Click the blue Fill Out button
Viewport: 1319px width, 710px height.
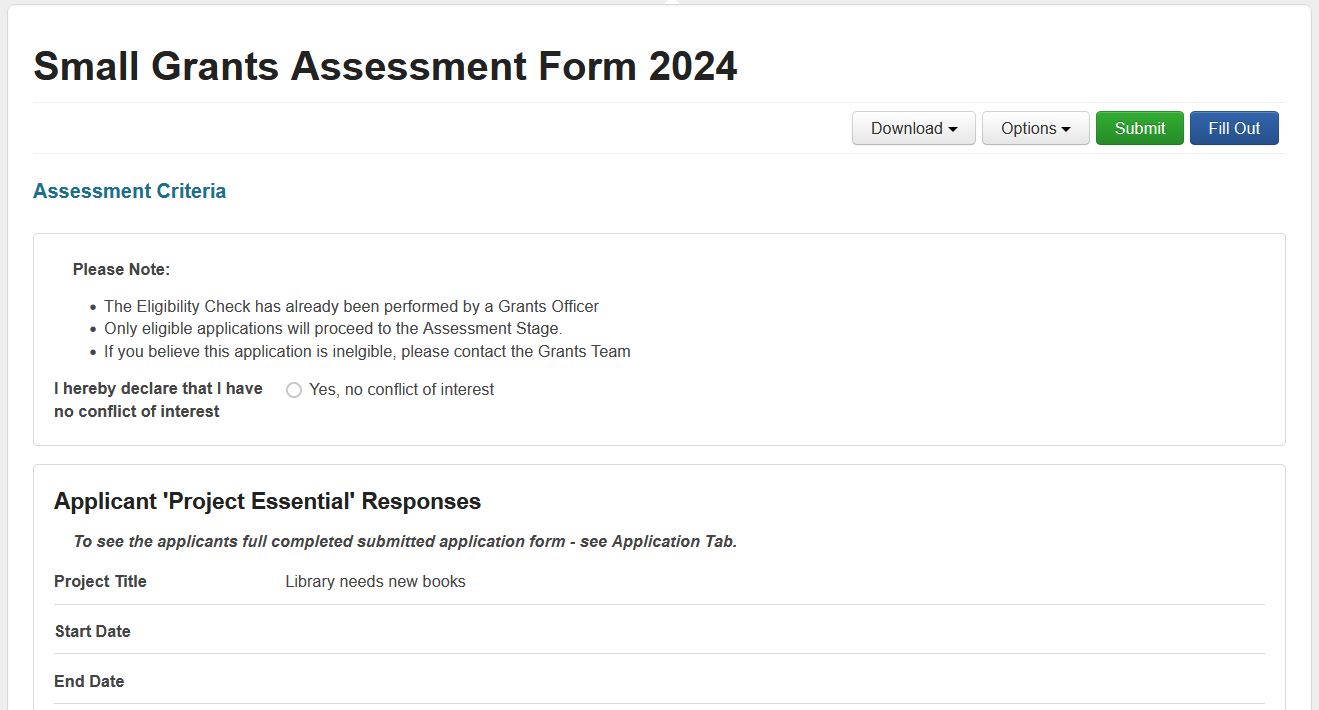1233,128
